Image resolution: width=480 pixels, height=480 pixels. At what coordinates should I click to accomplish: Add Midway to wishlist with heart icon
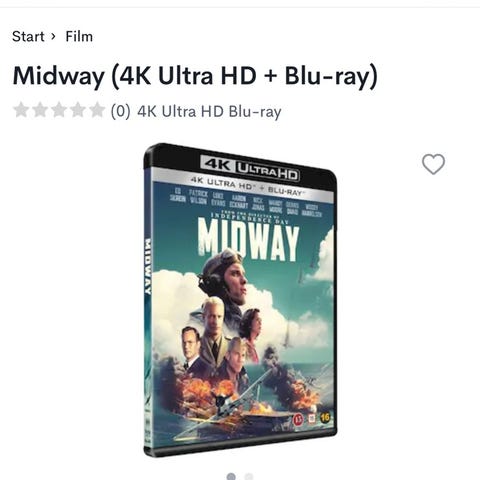(x=433, y=164)
